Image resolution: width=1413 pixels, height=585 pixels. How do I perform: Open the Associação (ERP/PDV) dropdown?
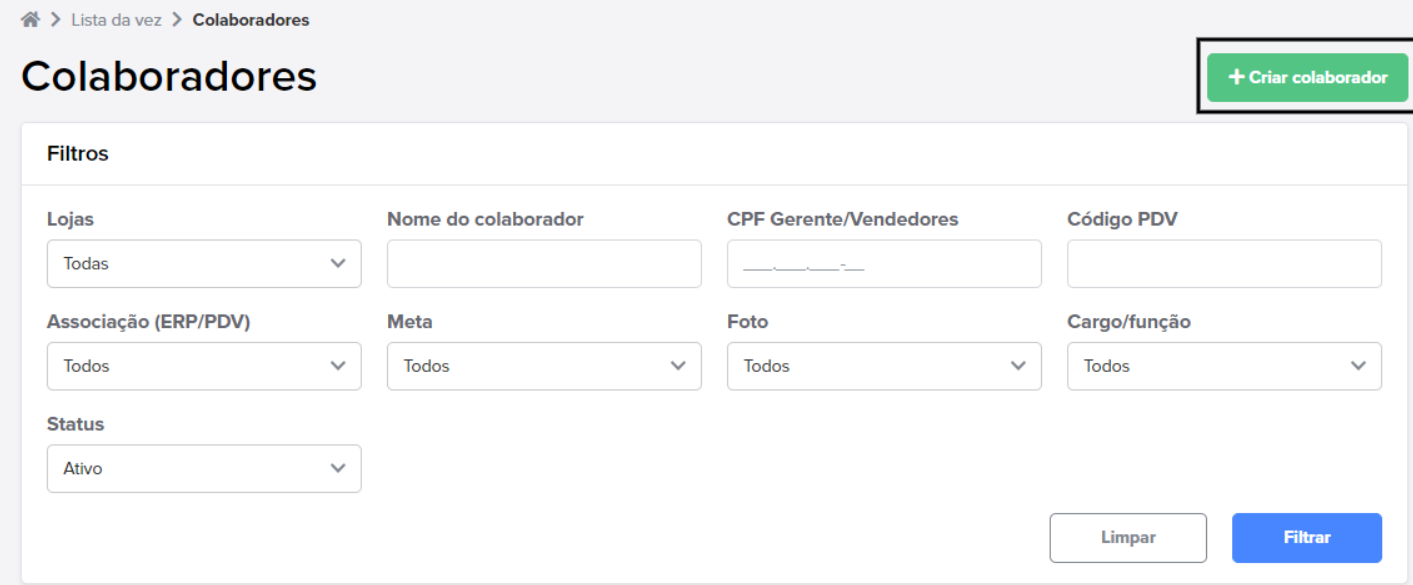(x=204, y=366)
